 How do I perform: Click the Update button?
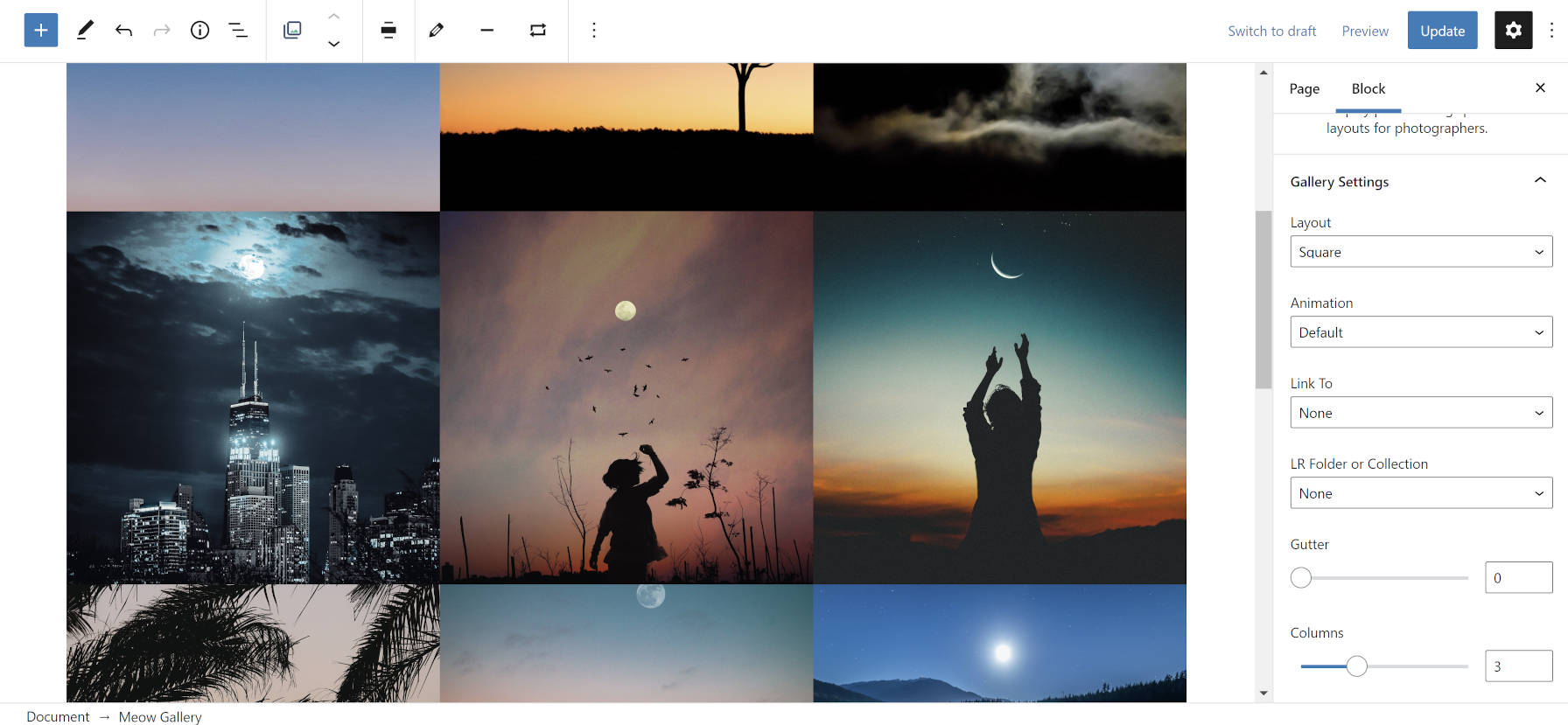point(1443,31)
